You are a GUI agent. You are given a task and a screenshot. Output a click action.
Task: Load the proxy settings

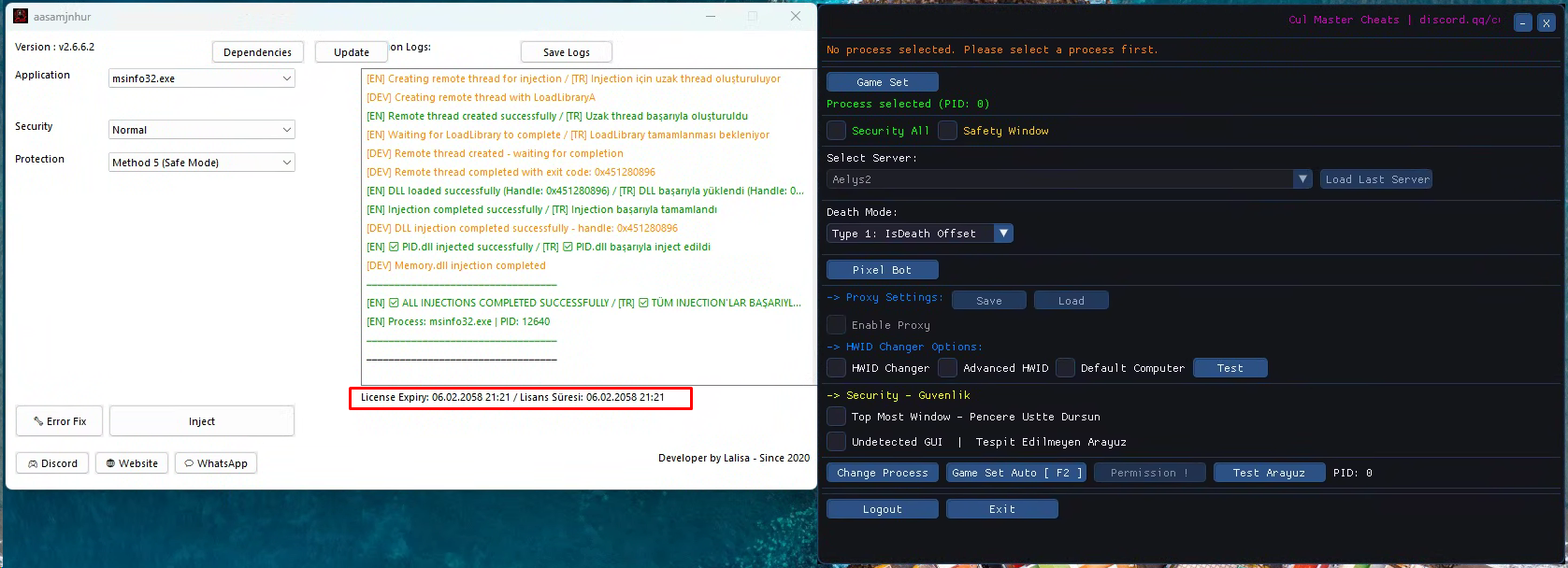(1072, 301)
